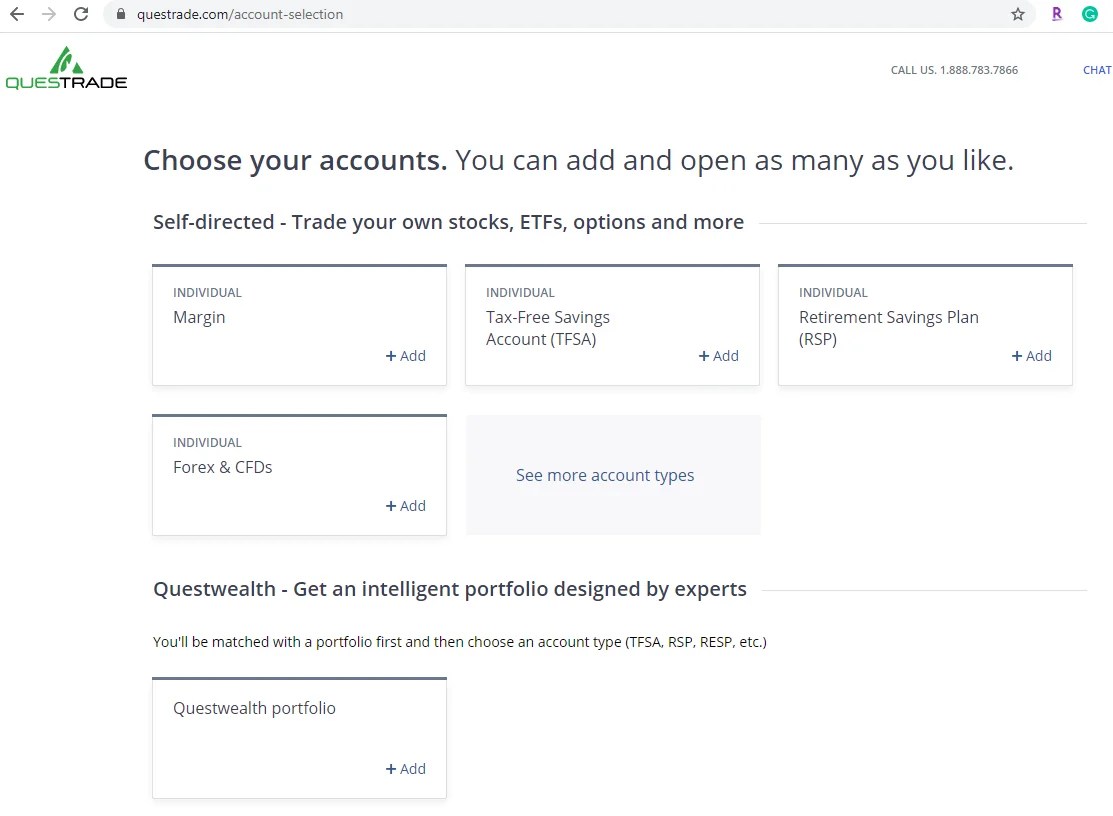Click the CALL US 1.888.783.7866 text

(x=954, y=70)
